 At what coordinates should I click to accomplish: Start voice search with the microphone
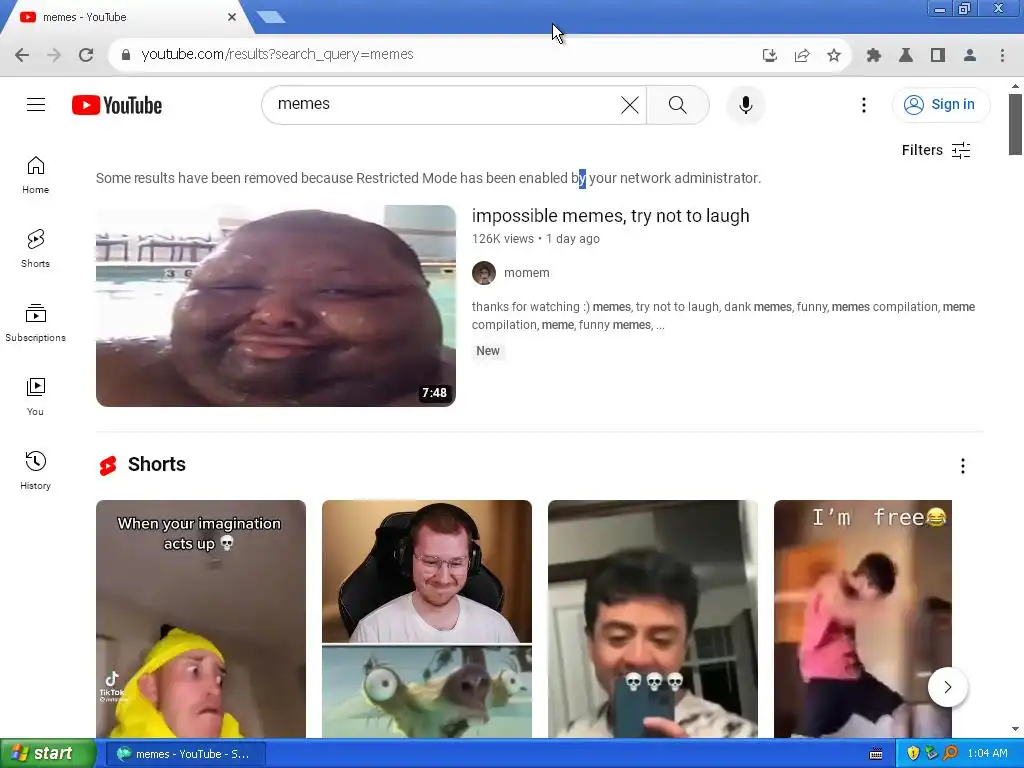point(745,104)
